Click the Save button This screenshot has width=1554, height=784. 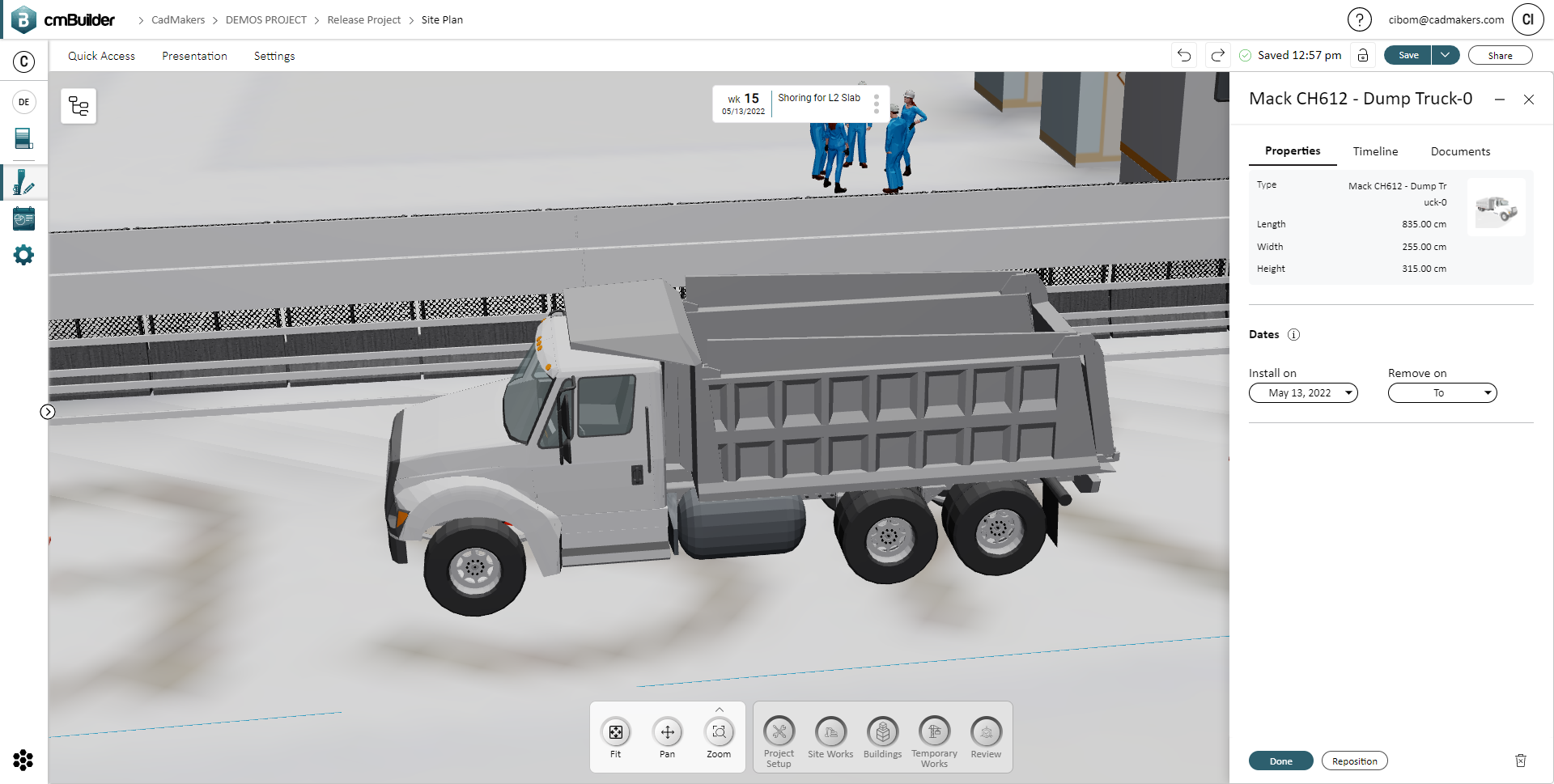1408,55
